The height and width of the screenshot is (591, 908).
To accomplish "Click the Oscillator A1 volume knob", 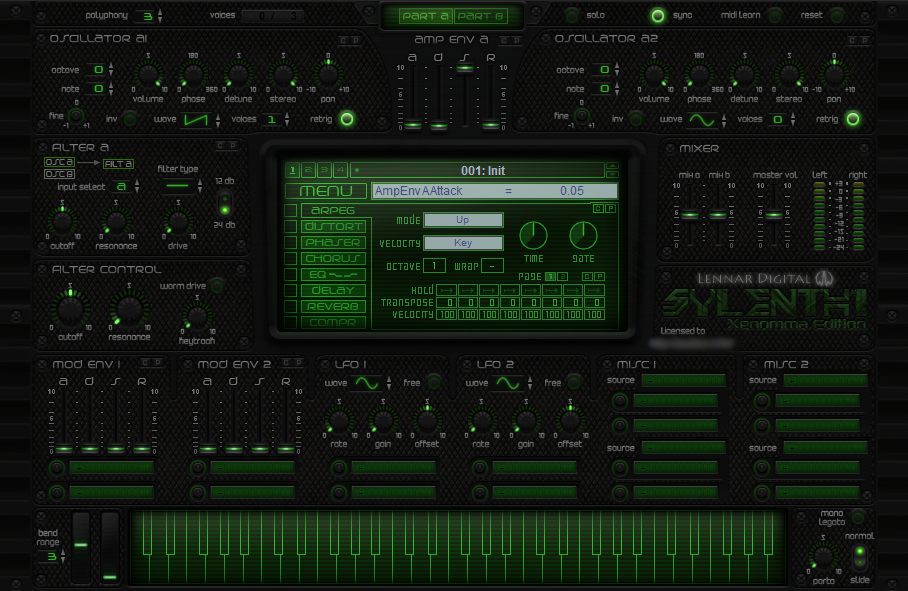I will (x=148, y=75).
